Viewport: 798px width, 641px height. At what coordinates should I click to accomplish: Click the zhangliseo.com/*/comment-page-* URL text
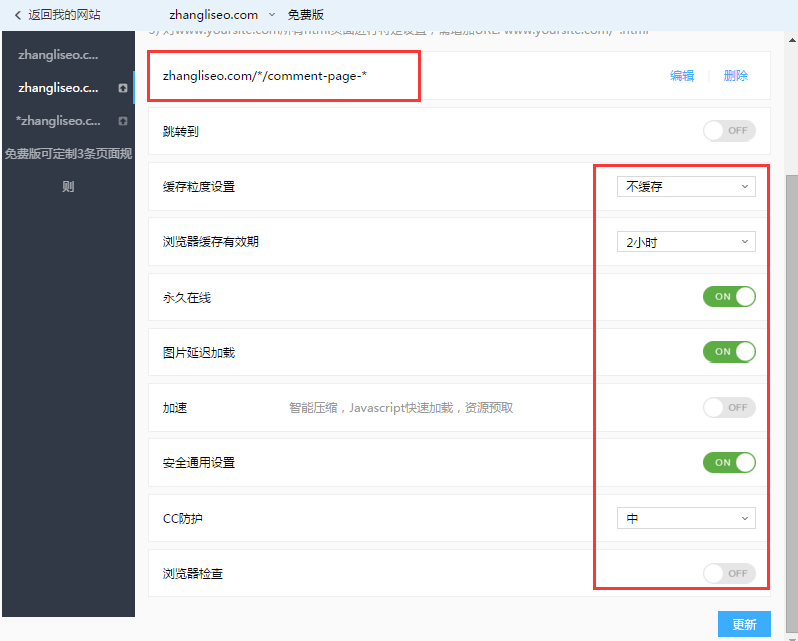pyautogui.click(x=265, y=76)
